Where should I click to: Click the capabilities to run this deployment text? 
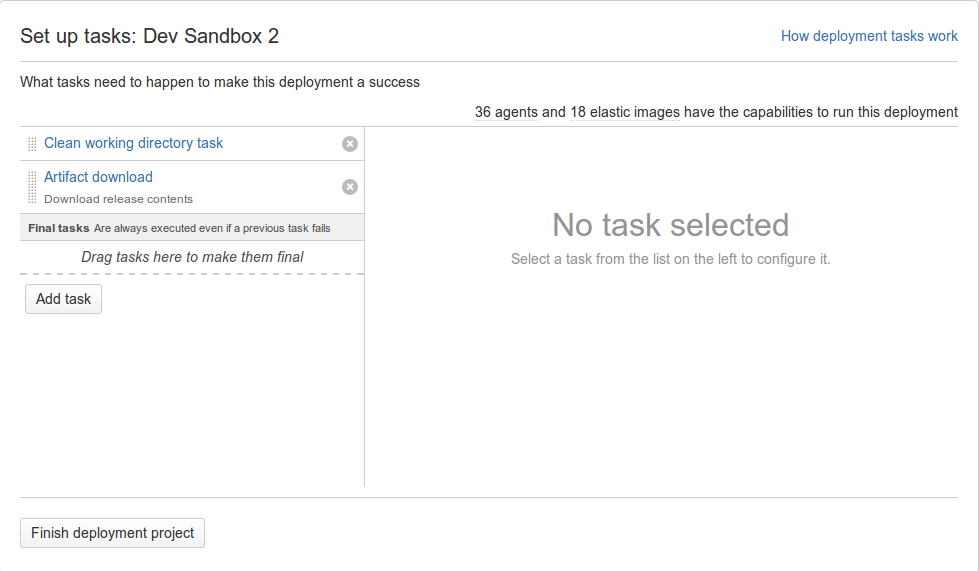click(x=820, y=112)
